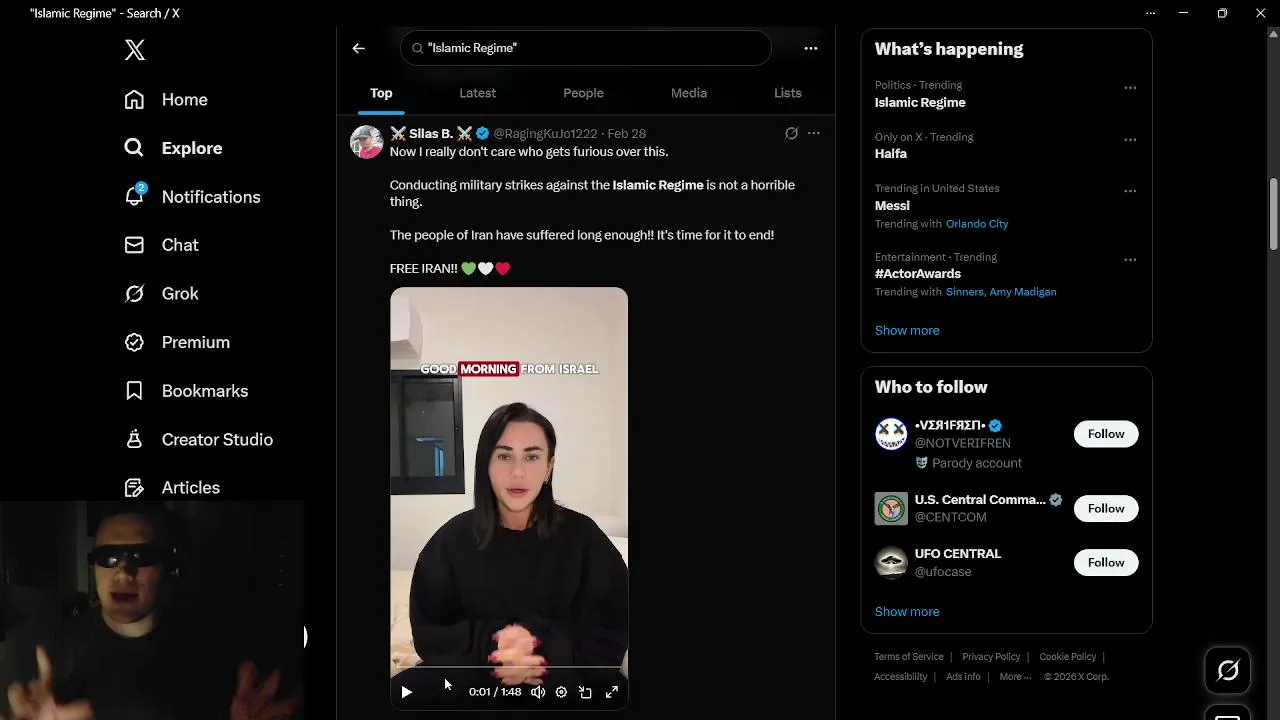Click floating Grok button at bottom right
The width and height of the screenshot is (1280, 720).
click(1228, 670)
